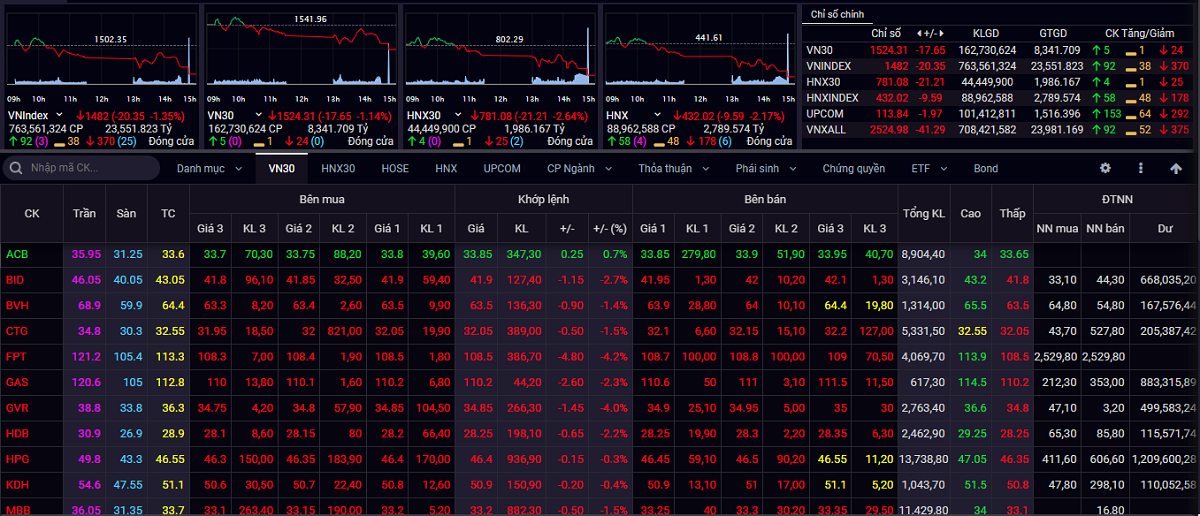Open the three-dot more options menu
1200x516 pixels.
[1139, 168]
